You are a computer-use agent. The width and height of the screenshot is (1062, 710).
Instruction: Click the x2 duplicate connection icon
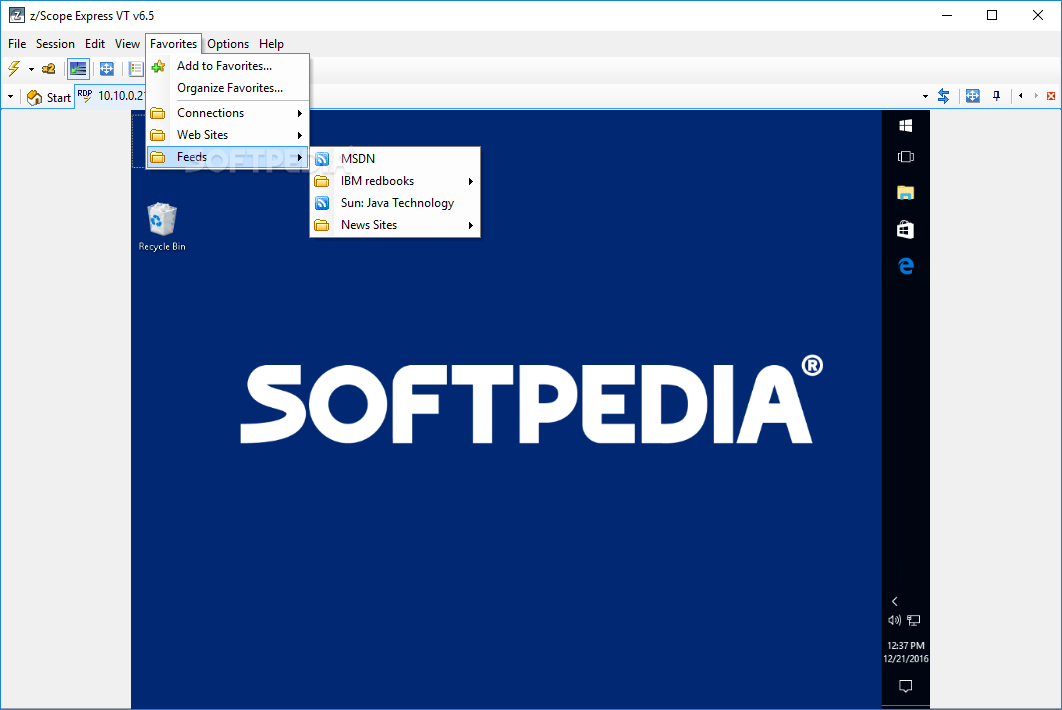point(49,68)
